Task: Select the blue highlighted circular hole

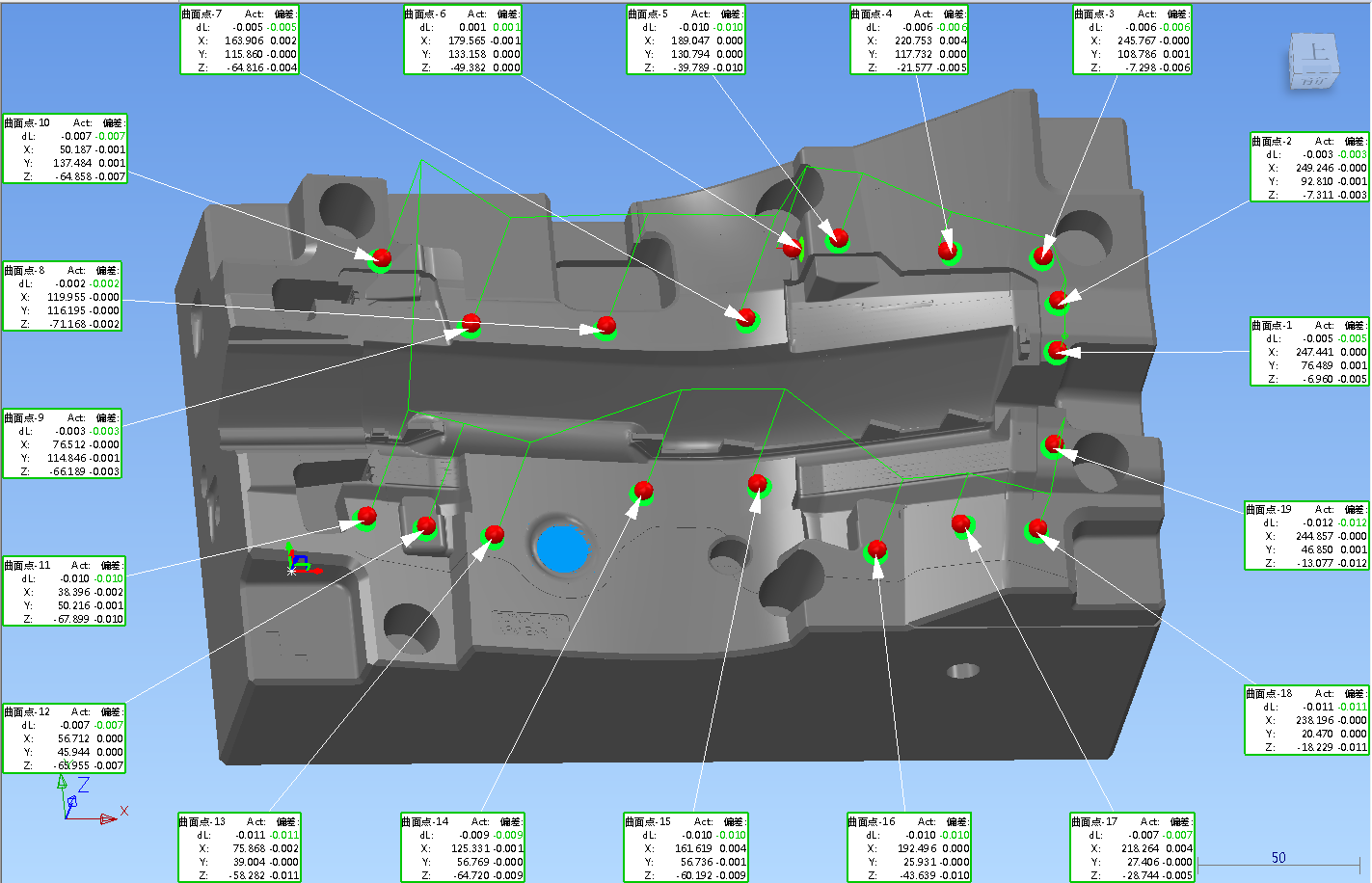Action: point(562,548)
